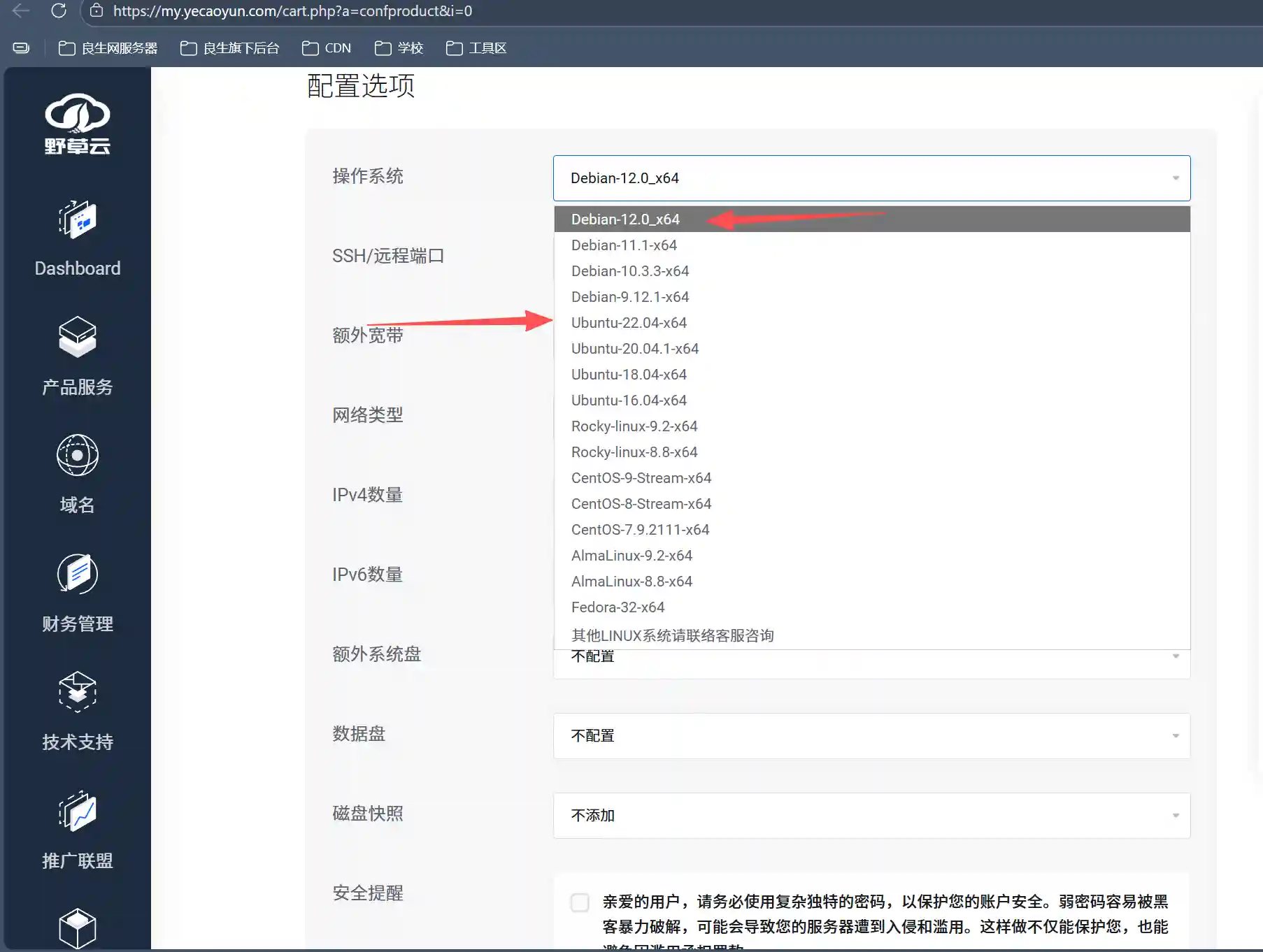
Task: Open 产品服务 stacked-box icon
Action: coord(78,337)
